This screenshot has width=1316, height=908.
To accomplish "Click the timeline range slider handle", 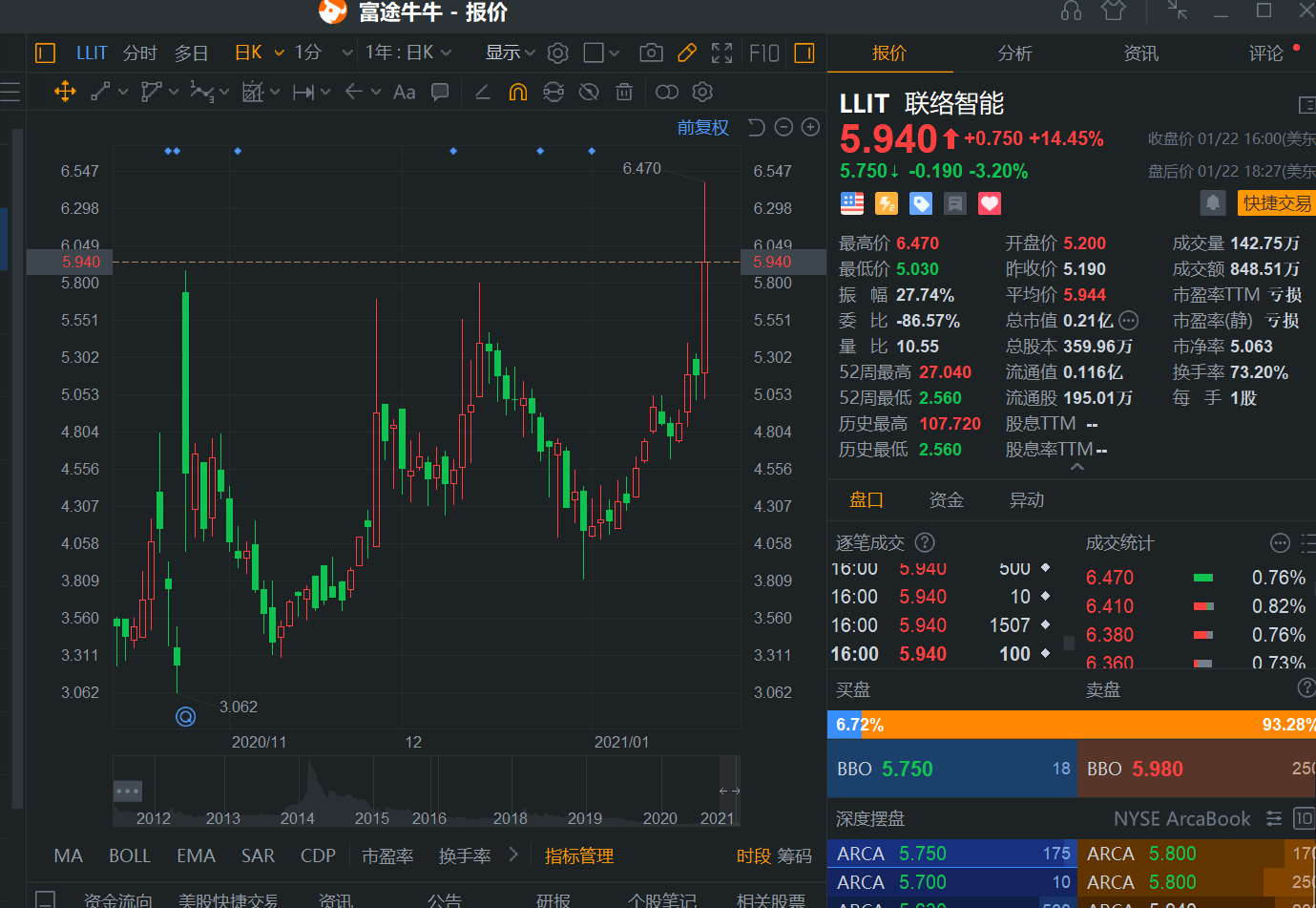I will (729, 791).
